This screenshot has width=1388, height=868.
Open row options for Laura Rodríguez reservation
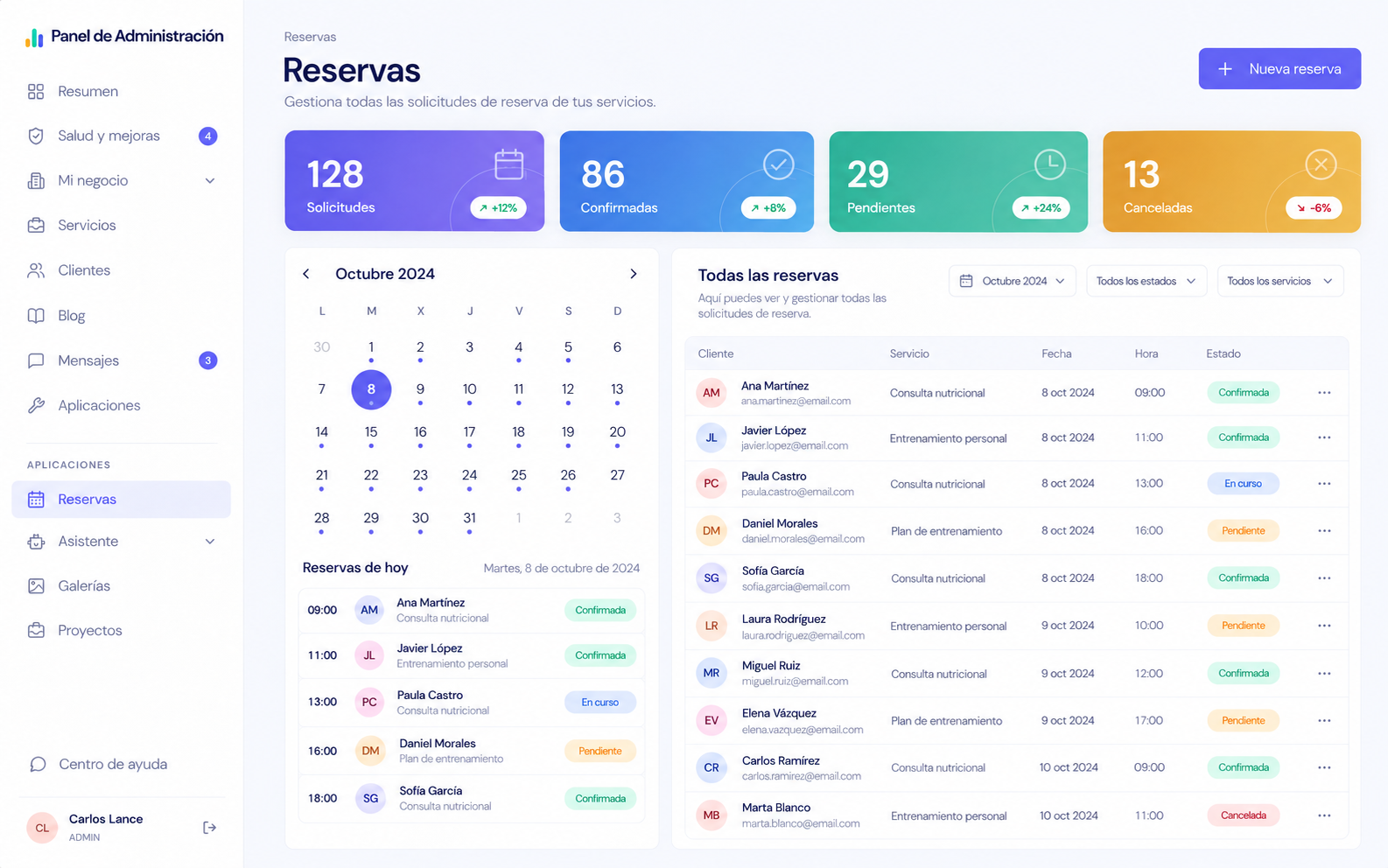tap(1324, 626)
